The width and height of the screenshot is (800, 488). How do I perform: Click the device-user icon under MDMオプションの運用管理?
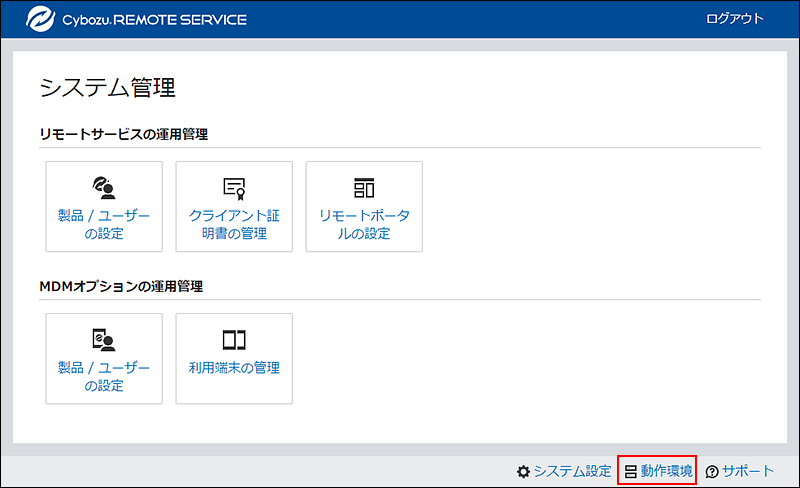(x=104, y=339)
